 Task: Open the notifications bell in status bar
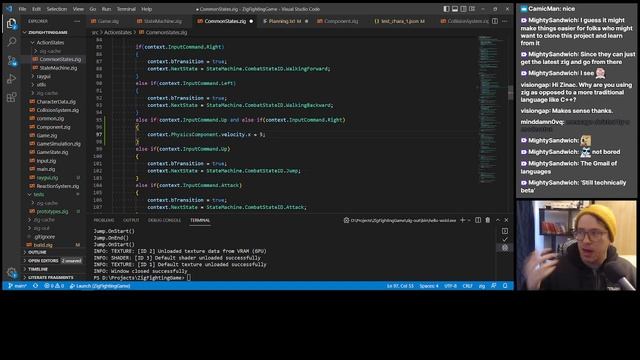tap(505, 286)
